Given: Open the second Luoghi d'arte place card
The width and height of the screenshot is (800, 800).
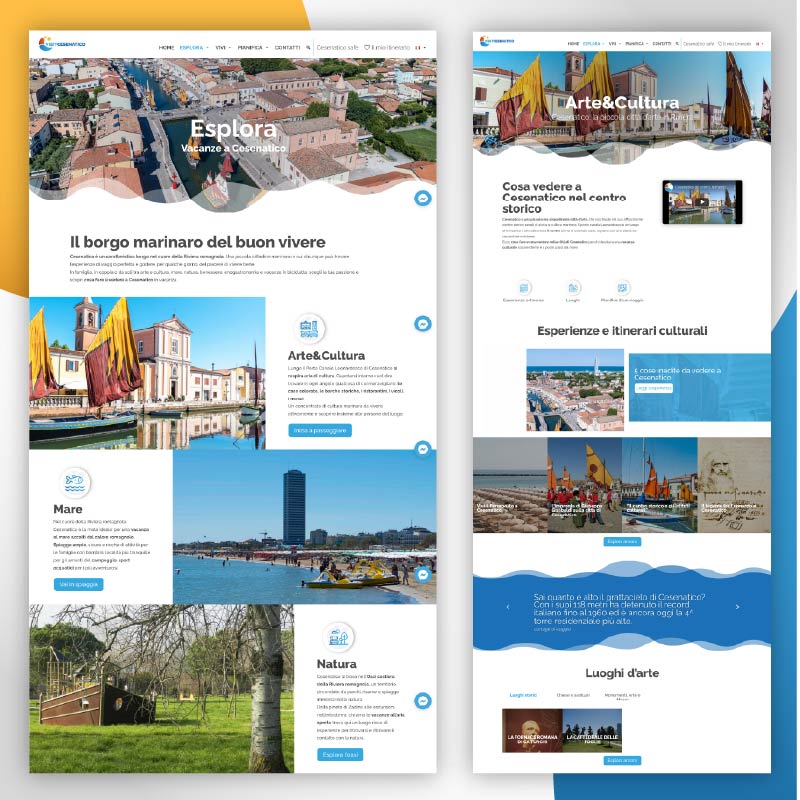Looking at the screenshot, I should 592,731.
